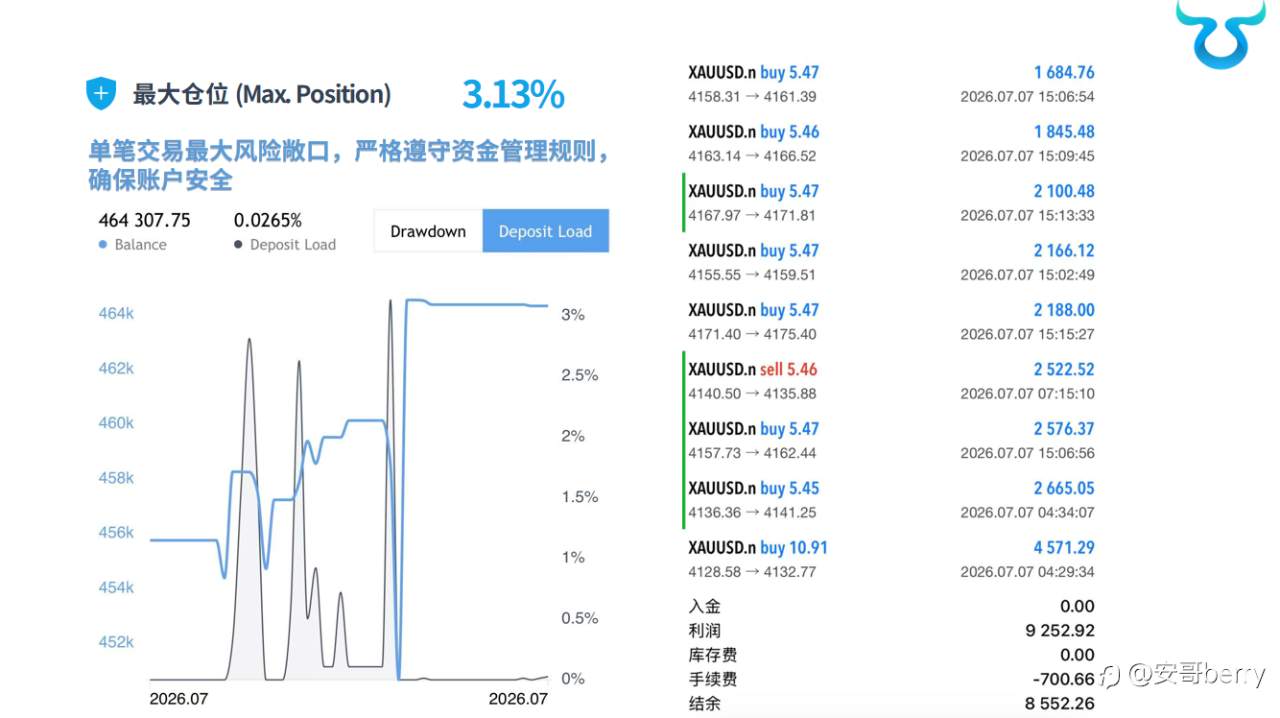Click the blue shield plus icon

click(101, 95)
